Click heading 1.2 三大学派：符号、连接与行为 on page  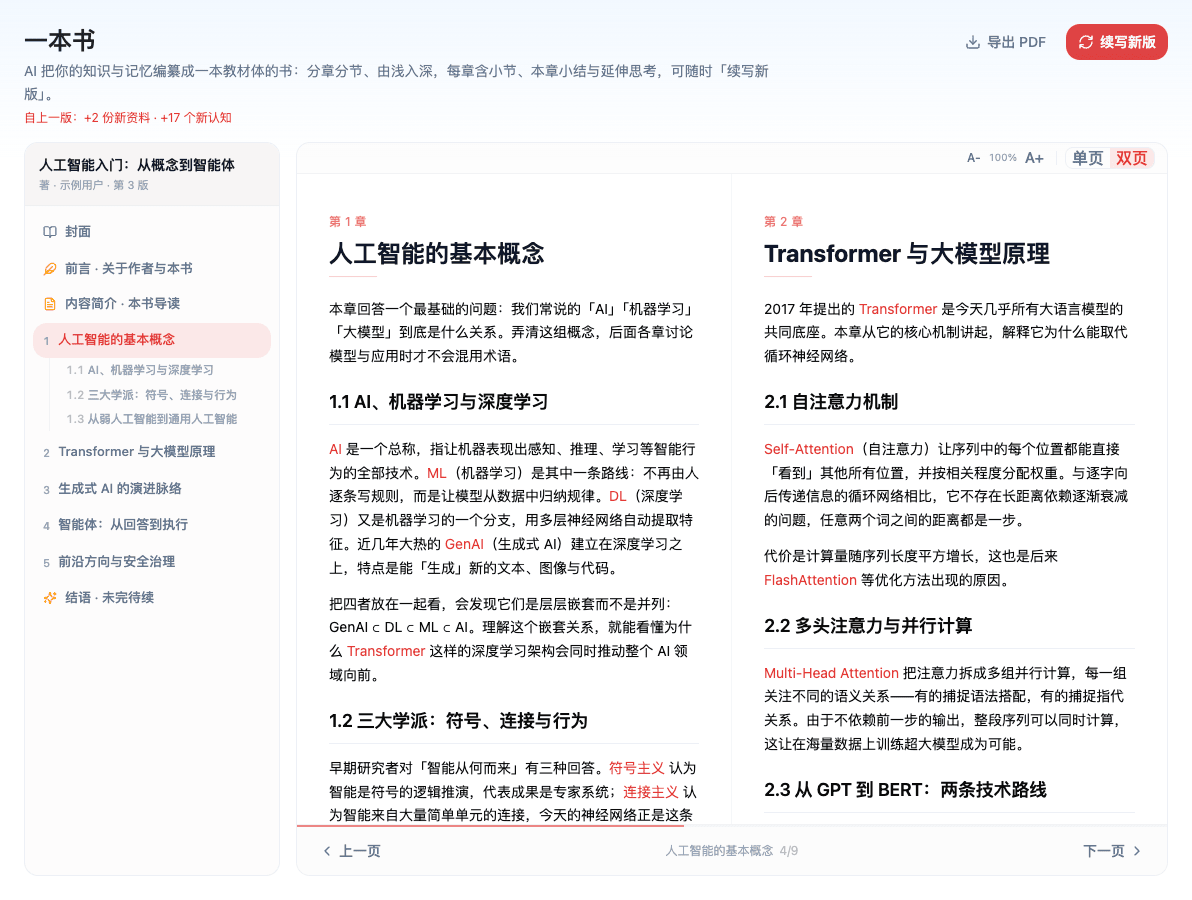(458, 721)
